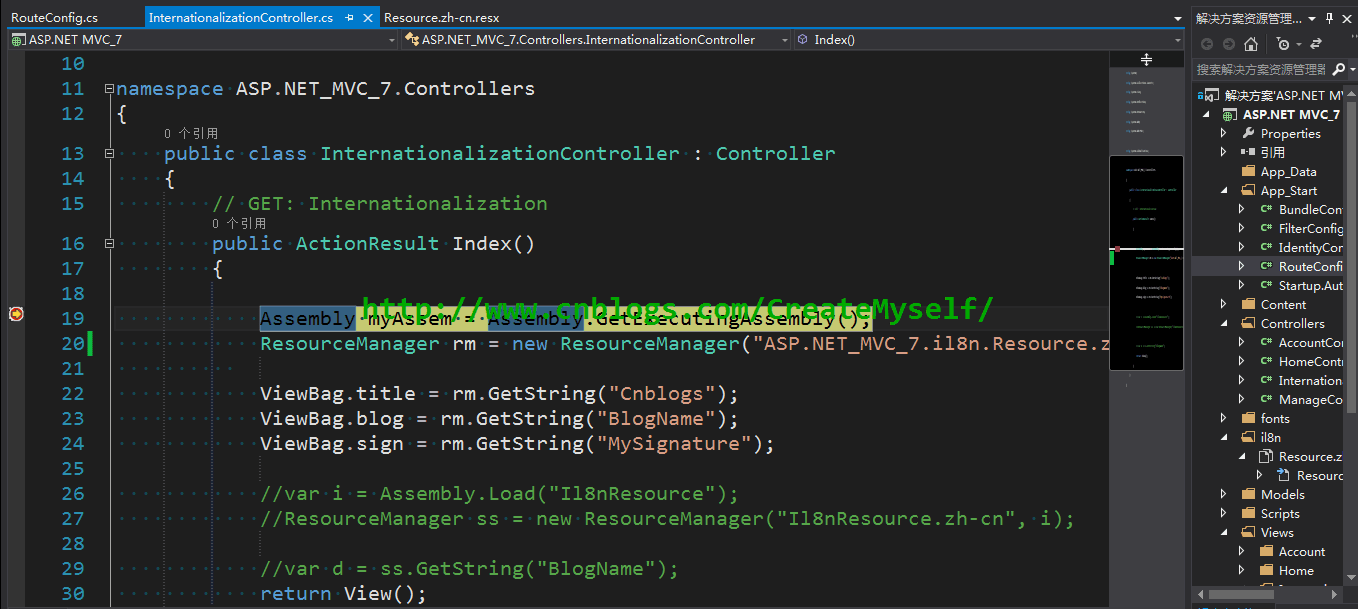Click the '0 个引用' CodeLens above Index()
The height and width of the screenshot is (609, 1358).
(x=239, y=223)
